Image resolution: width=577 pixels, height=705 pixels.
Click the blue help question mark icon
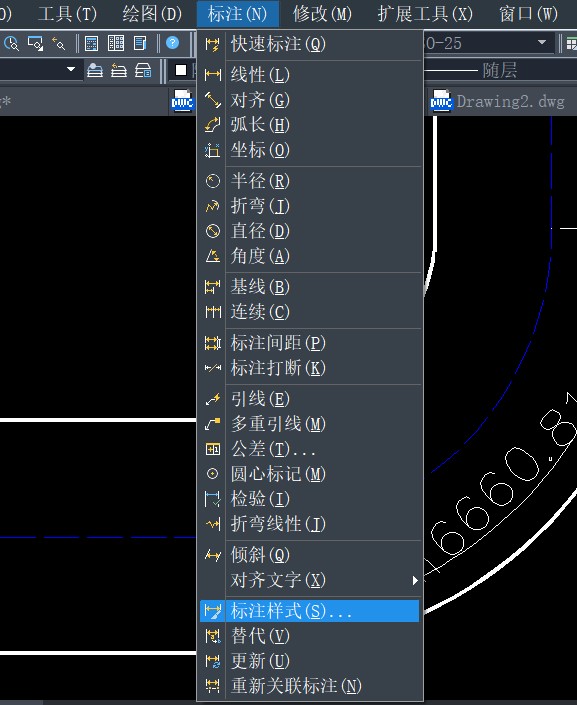(x=172, y=43)
